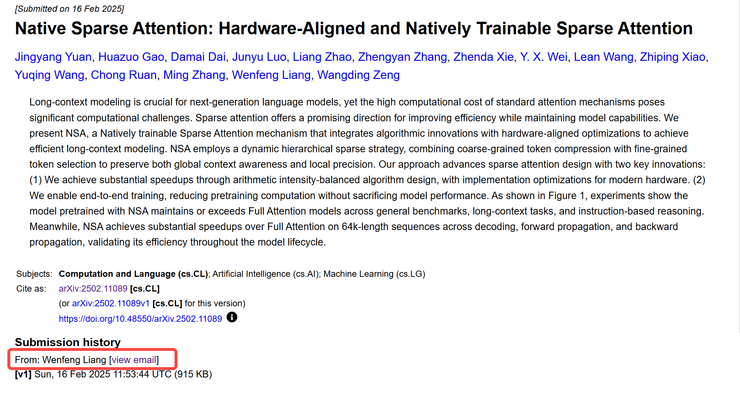Screen dimensions: 740x404
Task: Open author link Zhengyan Zhang
Action: point(403,57)
